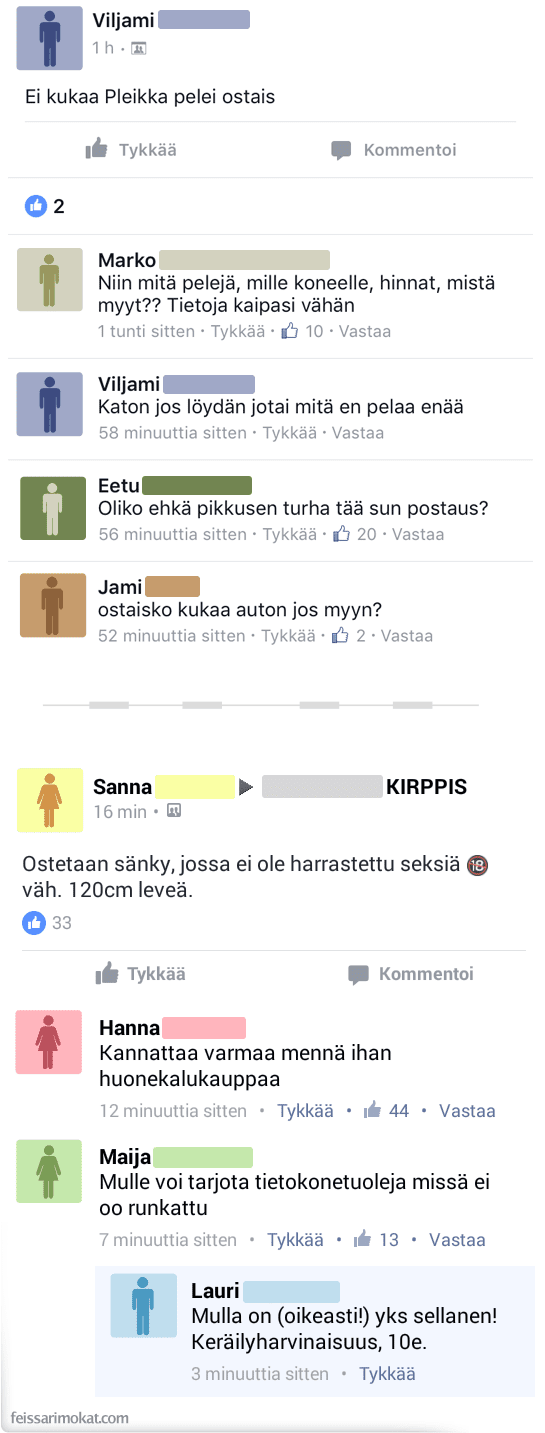Open the KIRPPIS group name link
Screen dimensions: 545x1433
pyautogui.click(x=427, y=787)
